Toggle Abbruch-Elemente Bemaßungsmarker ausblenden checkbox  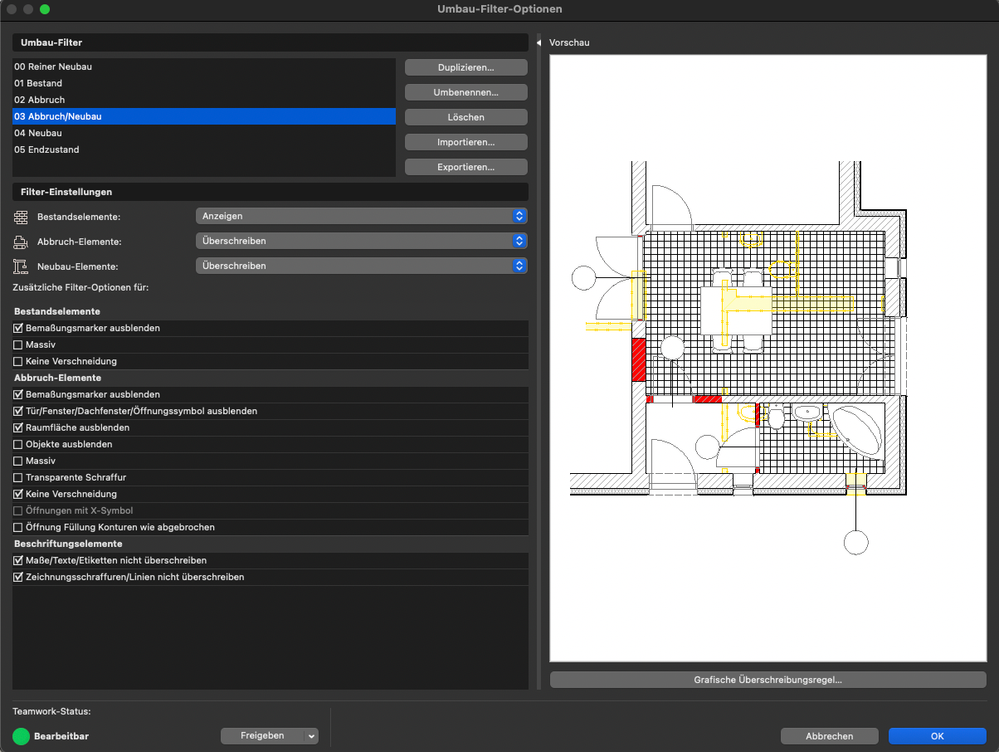point(18,394)
